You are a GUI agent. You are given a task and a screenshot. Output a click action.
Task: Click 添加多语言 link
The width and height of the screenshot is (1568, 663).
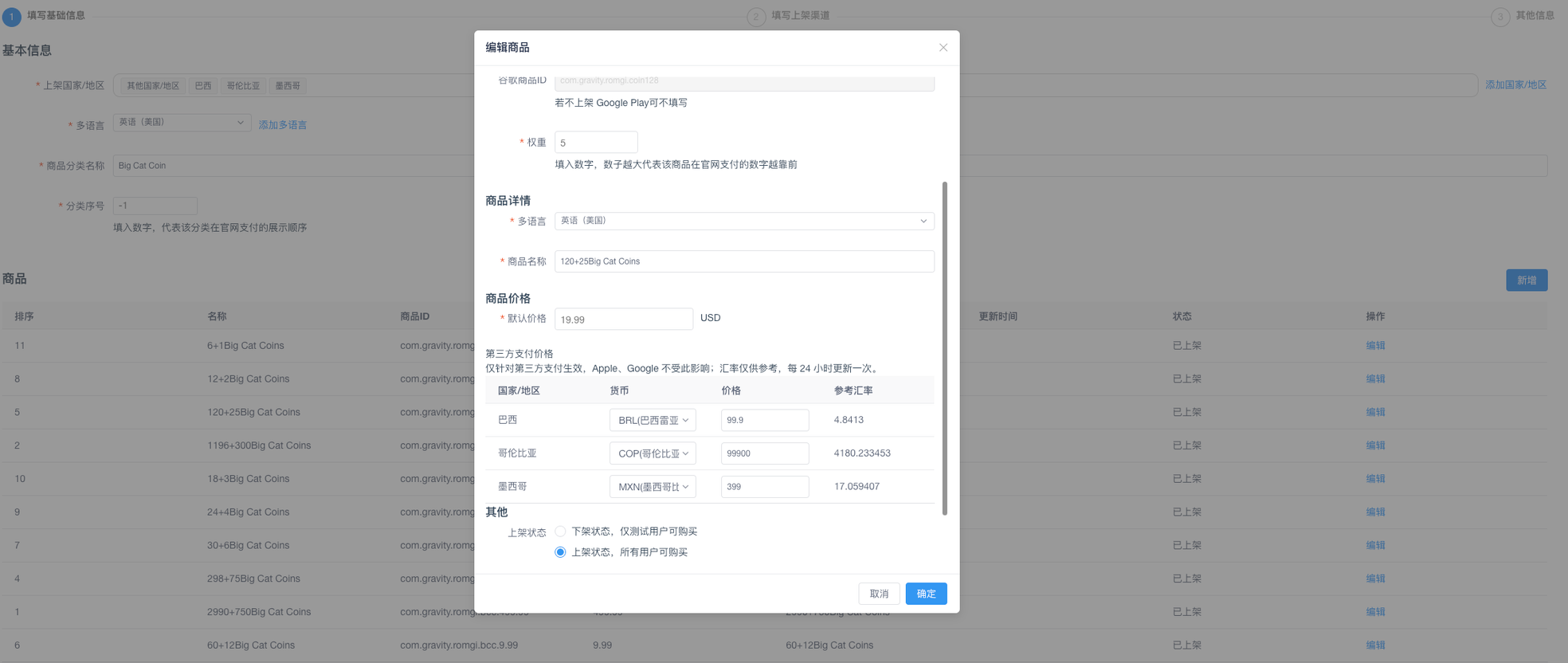click(282, 125)
